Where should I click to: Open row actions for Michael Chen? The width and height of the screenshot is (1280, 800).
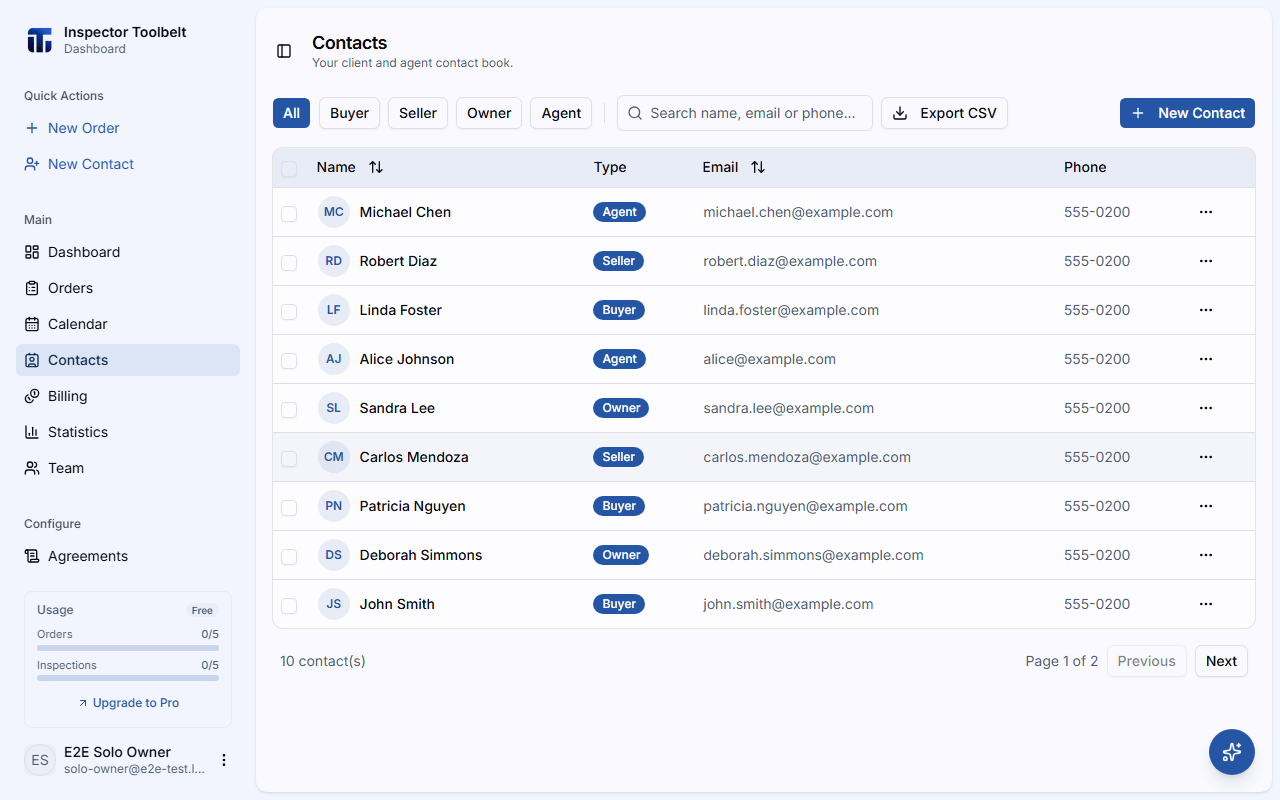click(1206, 212)
